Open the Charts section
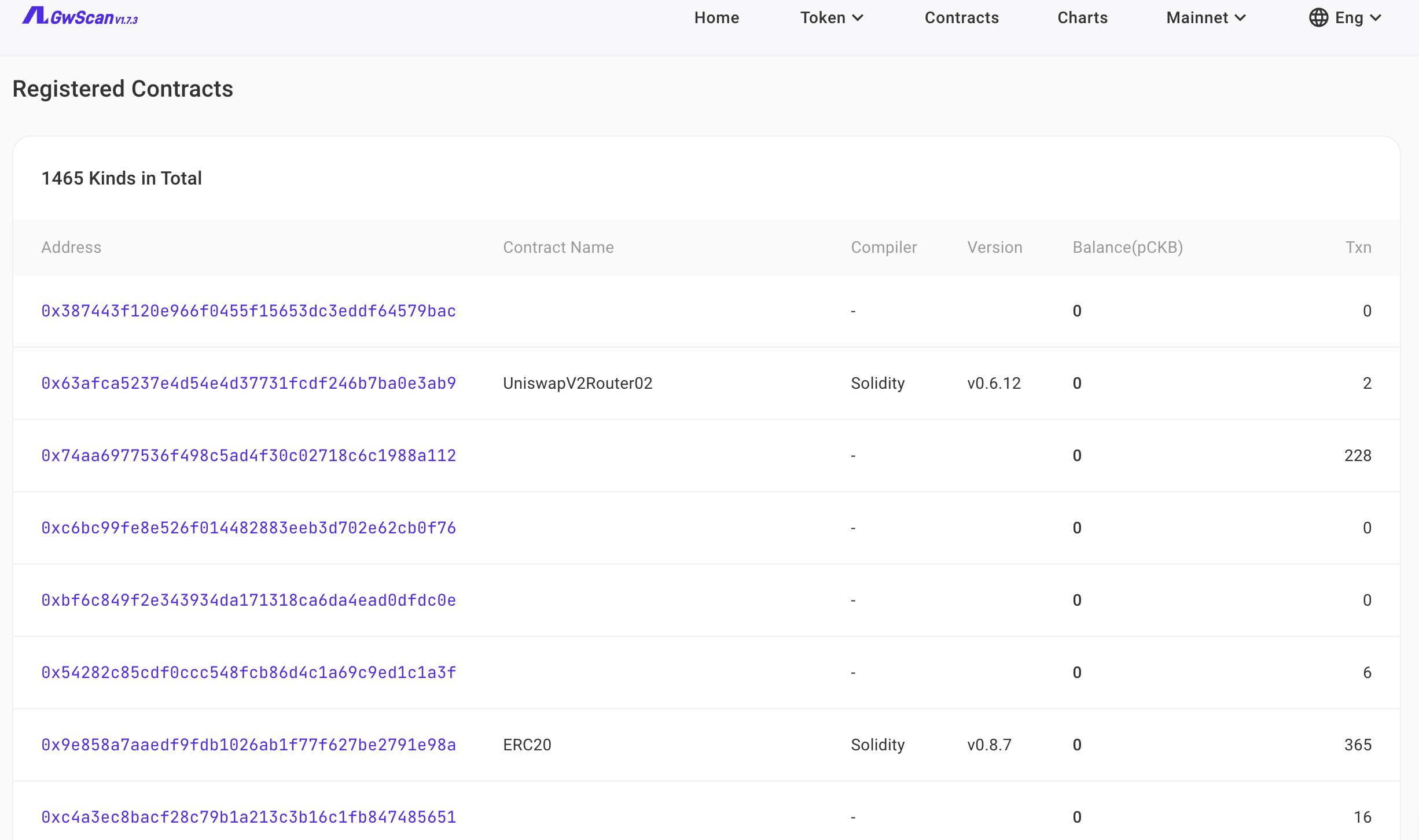 [x=1082, y=17]
